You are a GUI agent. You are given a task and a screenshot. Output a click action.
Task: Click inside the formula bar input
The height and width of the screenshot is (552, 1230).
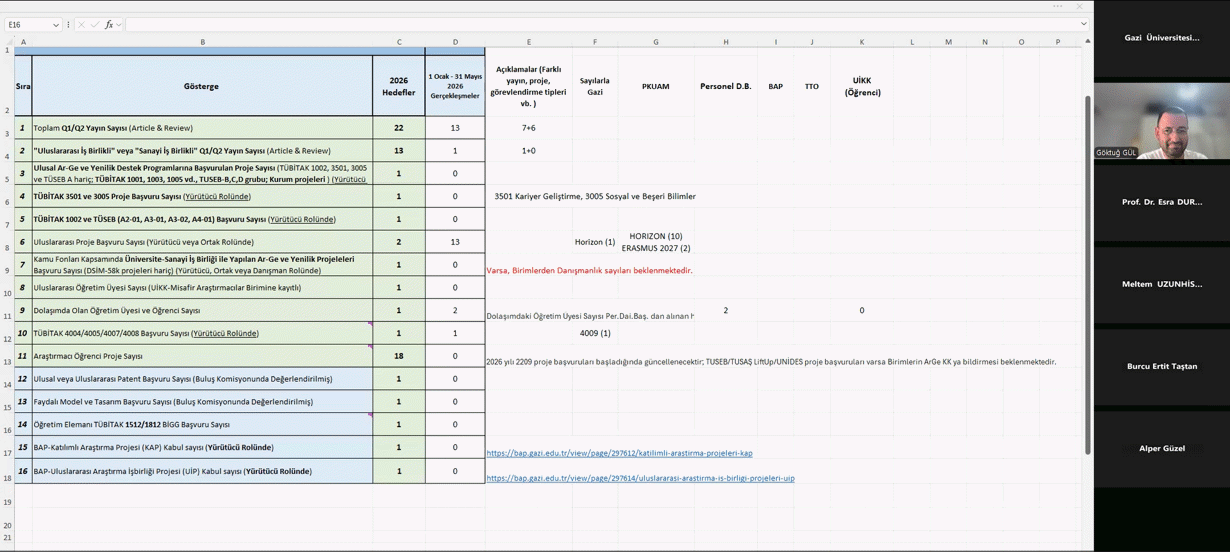pos(600,24)
